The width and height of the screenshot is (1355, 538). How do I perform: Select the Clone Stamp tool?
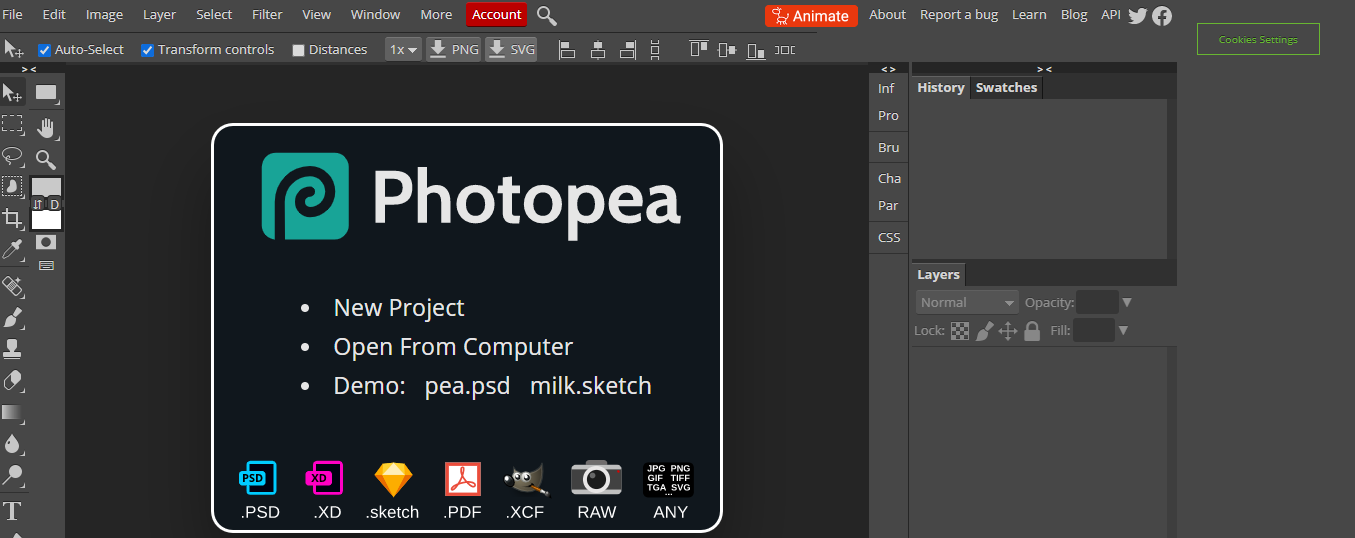coord(13,349)
